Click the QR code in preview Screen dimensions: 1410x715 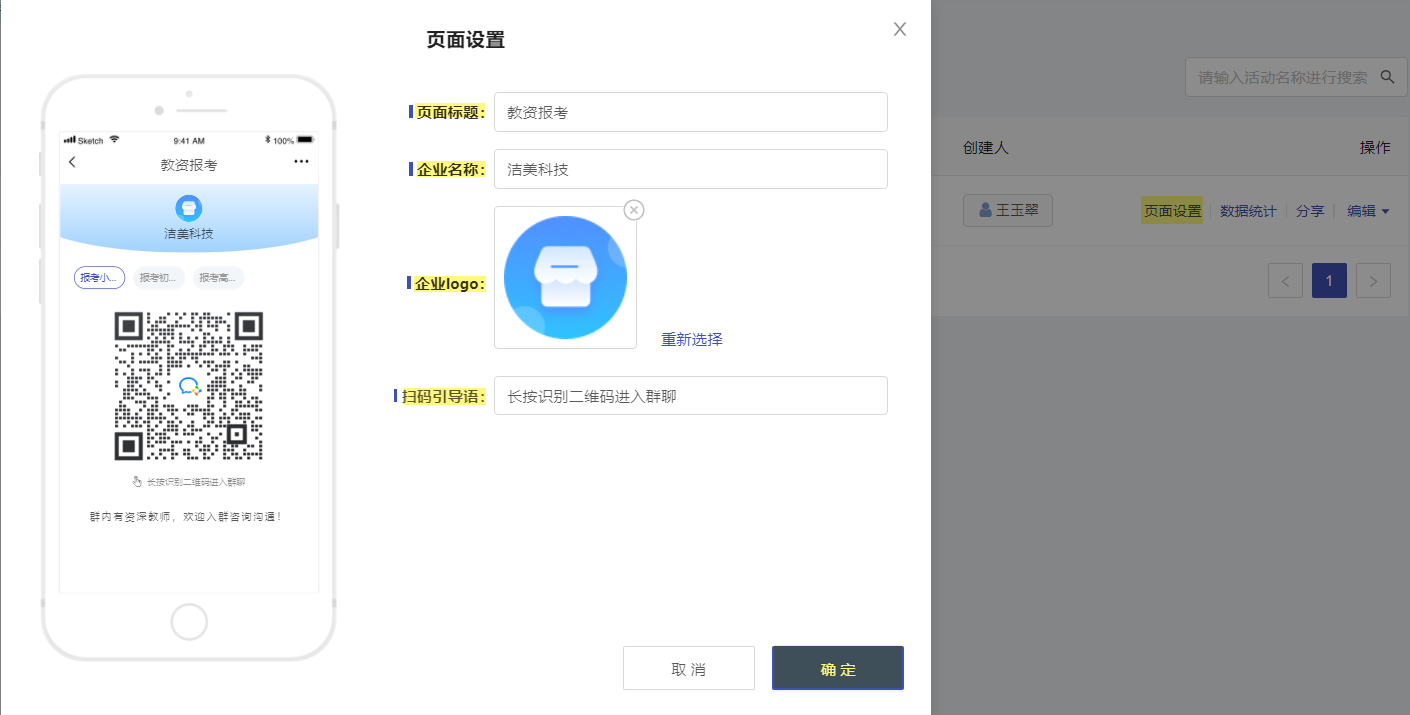(189, 386)
